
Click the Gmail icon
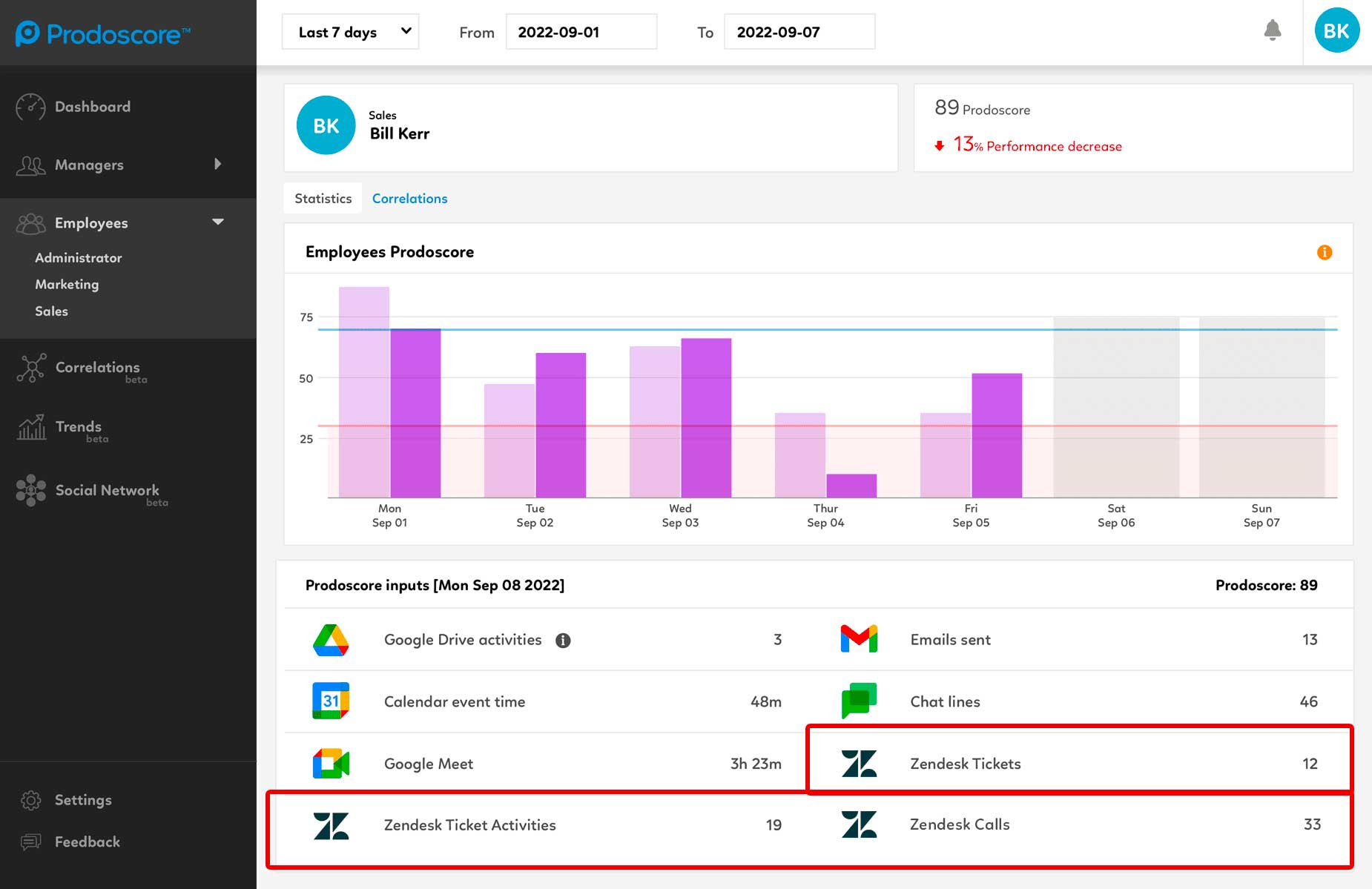[x=859, y=639]
